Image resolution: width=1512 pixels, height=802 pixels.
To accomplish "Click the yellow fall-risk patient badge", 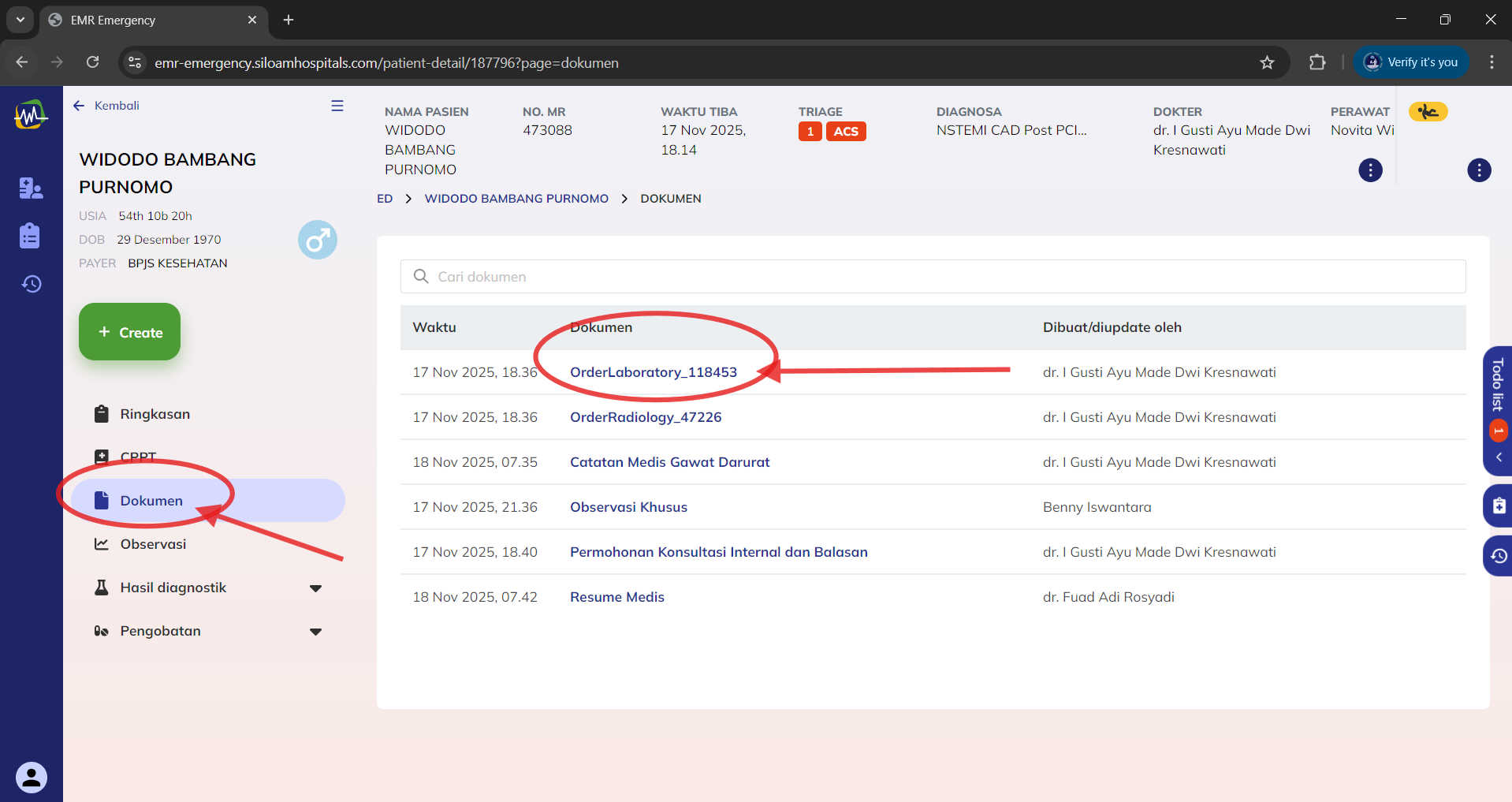I will click(1428, 112).
